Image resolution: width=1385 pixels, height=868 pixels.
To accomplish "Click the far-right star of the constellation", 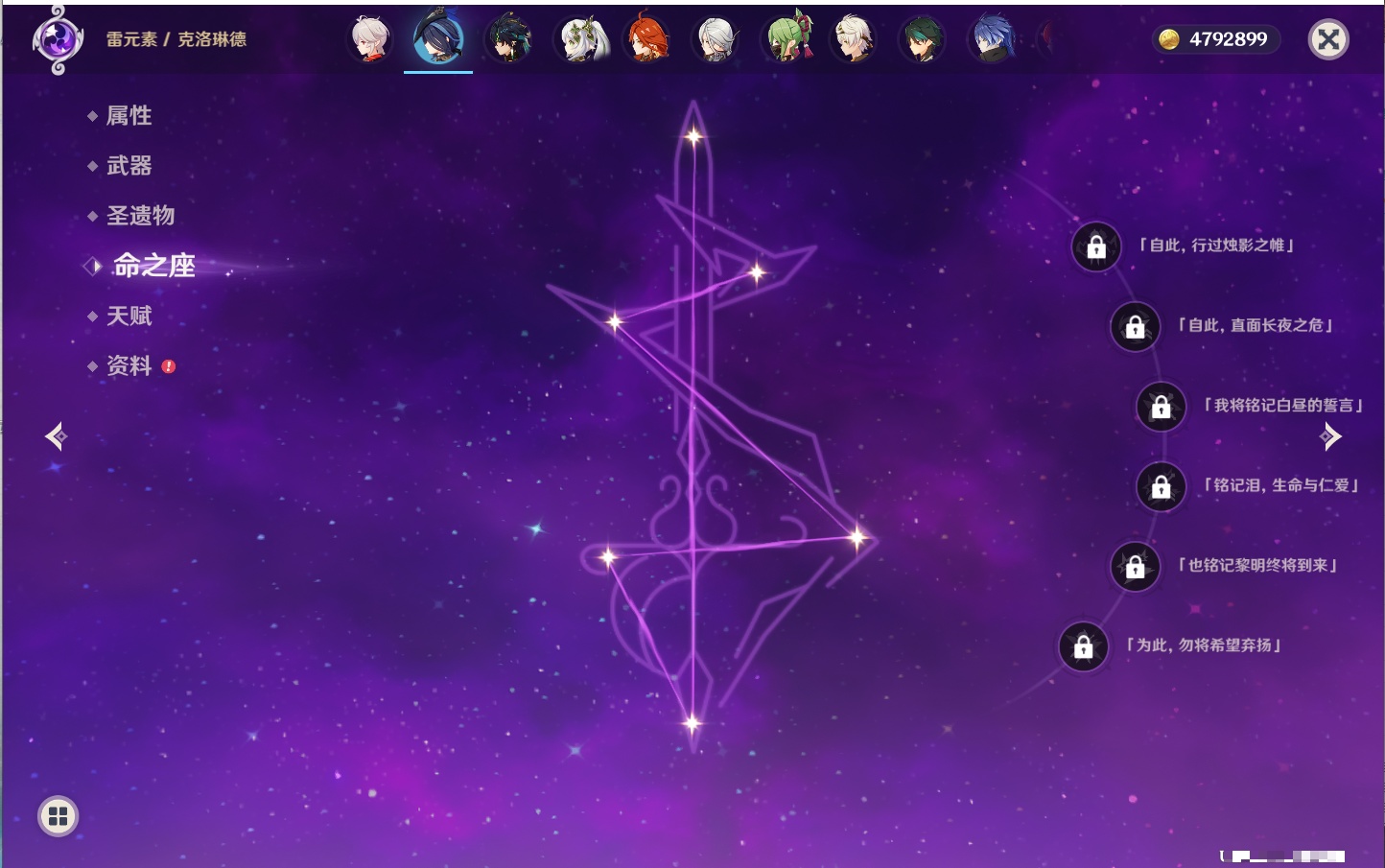I will pos(857,538).
